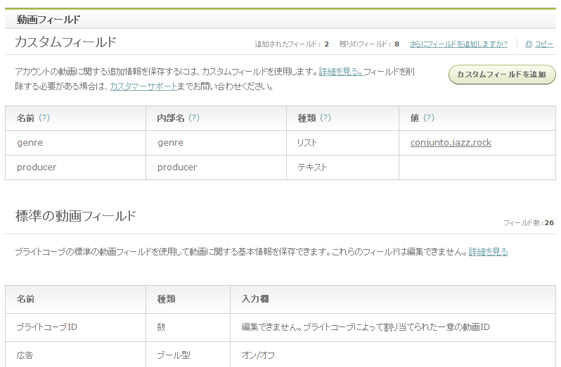Open 詳細を見る link under standard video fields
Viewport: 561px width, 367px height.
[x=488, y=252]
